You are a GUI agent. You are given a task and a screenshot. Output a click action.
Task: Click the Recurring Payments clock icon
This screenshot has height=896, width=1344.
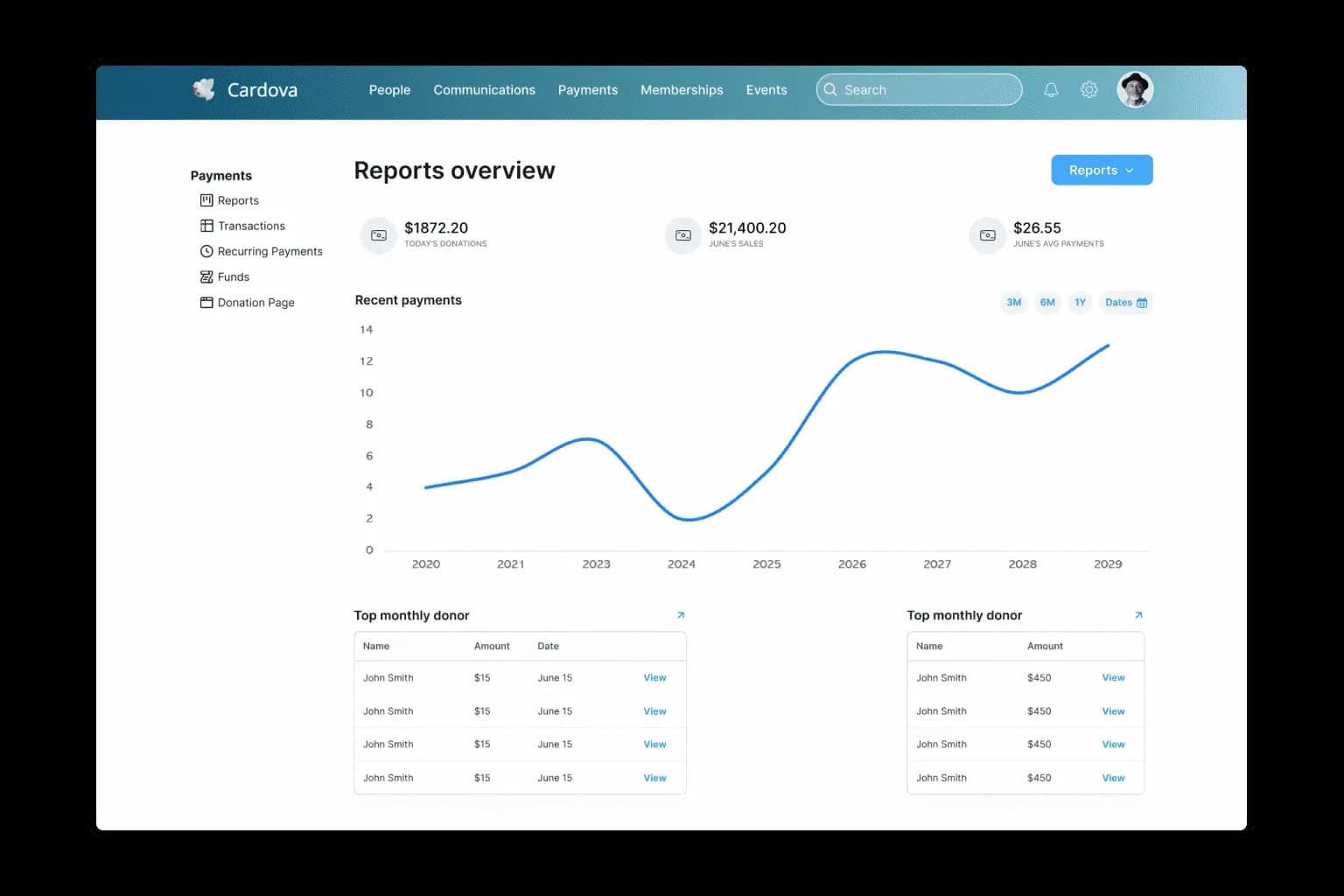point(206,251)
